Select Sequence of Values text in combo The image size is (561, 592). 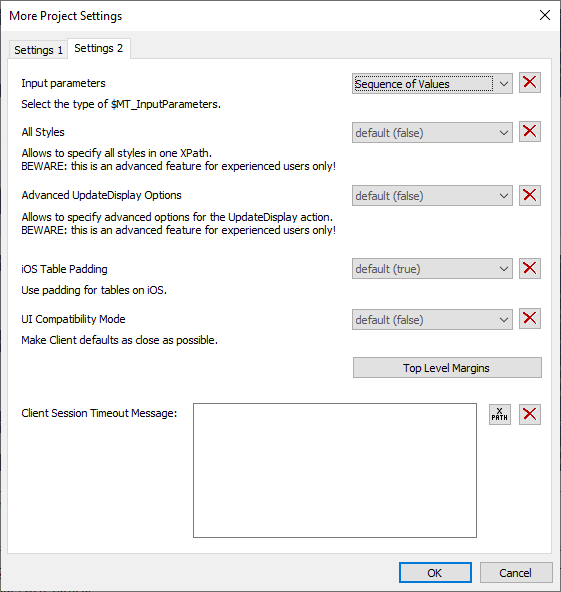click(402, 84)
